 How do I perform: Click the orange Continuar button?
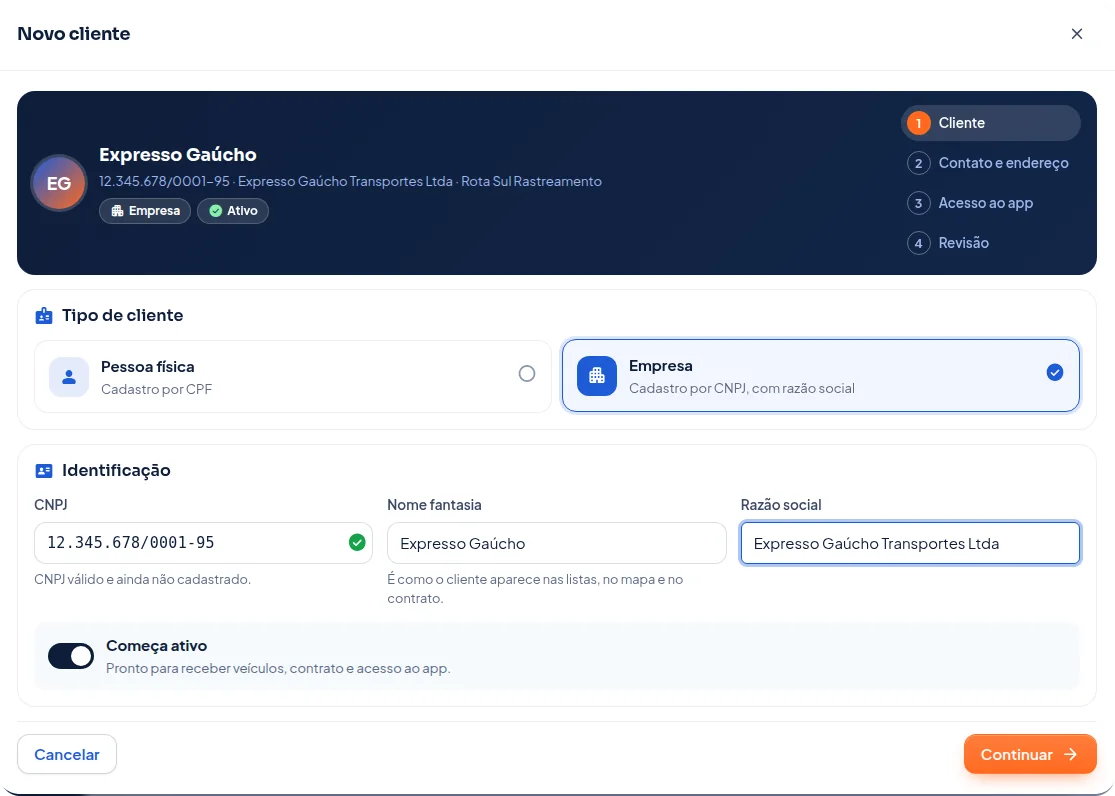tap(1030, 754)
